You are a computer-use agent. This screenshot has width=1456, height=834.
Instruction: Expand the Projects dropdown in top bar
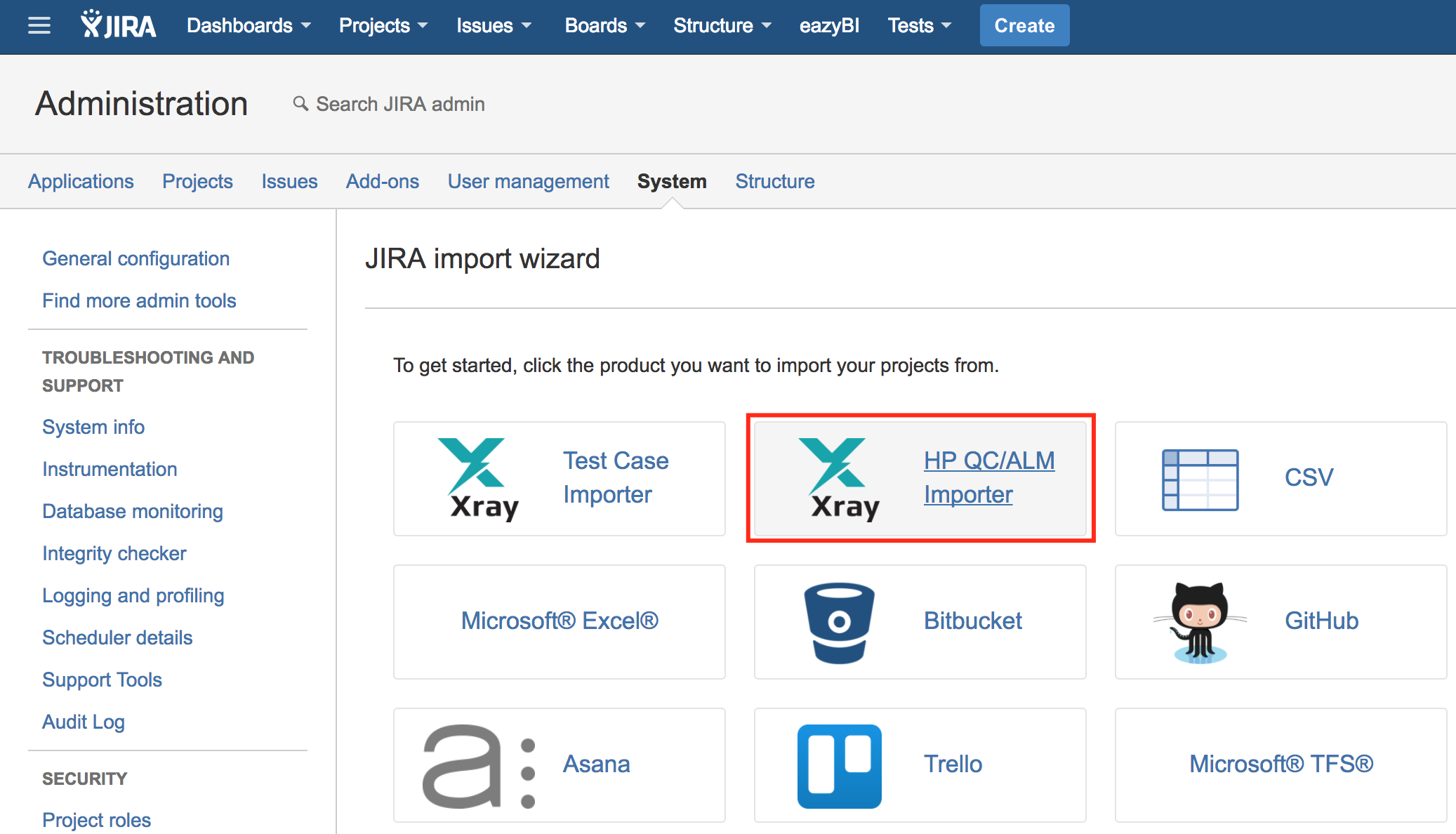[x=383, y=26]
